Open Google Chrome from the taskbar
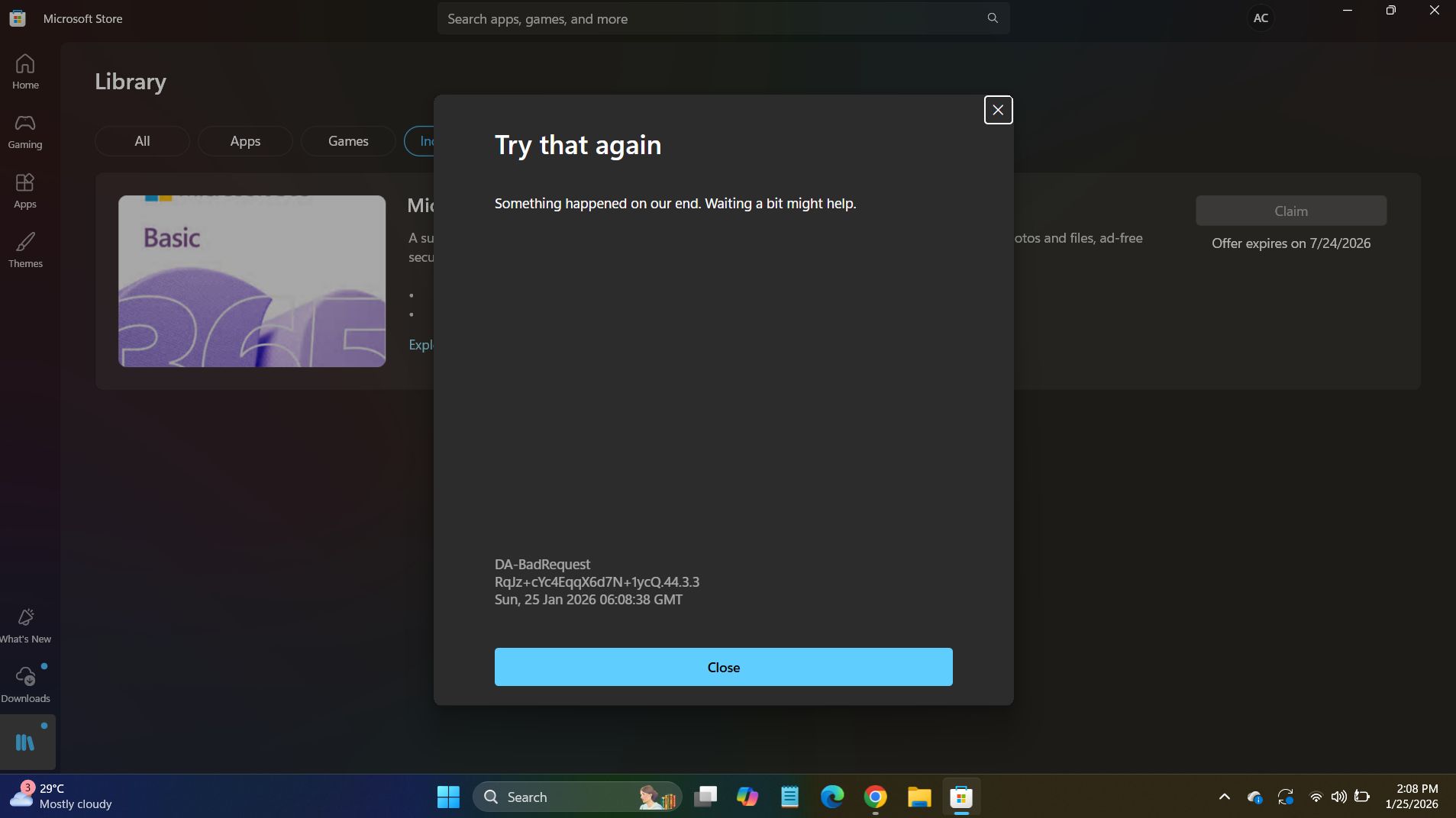This screenshot has height=818, width=1456. (x=875, y=796)
